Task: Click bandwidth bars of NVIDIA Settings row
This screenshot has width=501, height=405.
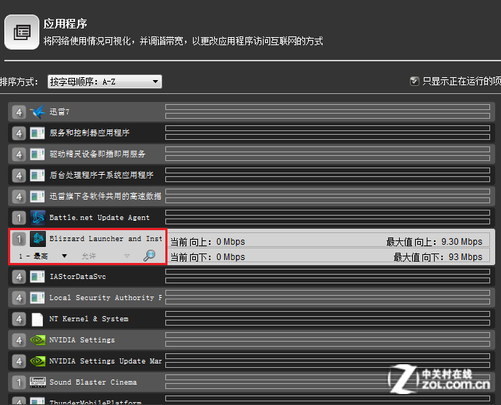Action: pyautogui.click(x=327, y=340)
